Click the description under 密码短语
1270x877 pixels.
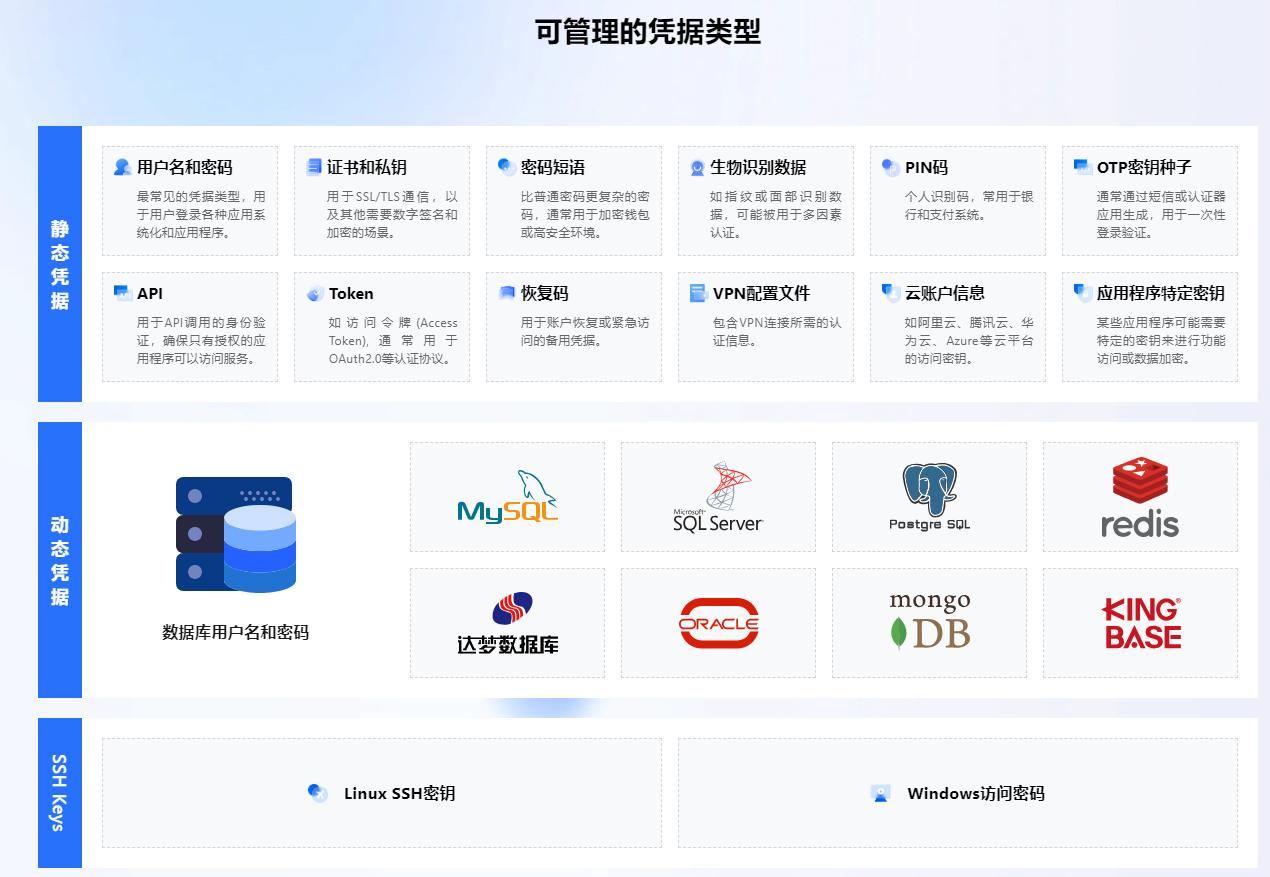pos(585,214)
